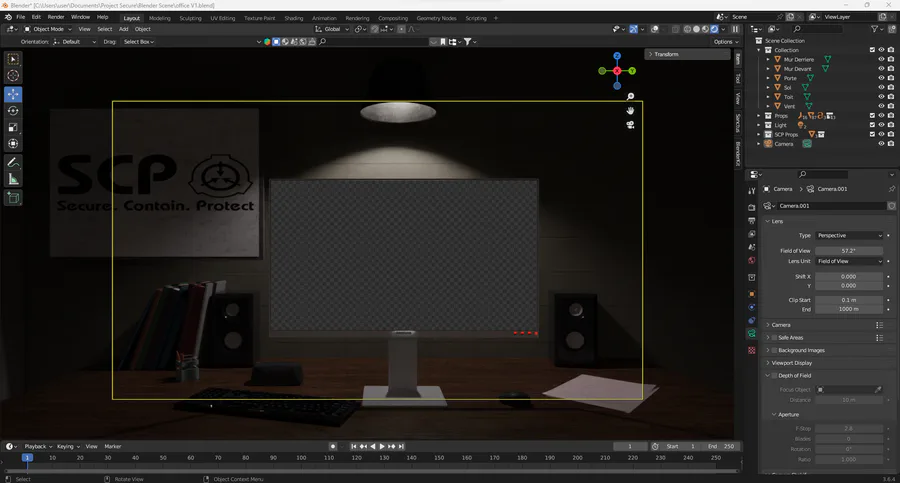
Task: Open the Output properties tab
Action: [752, 221]
